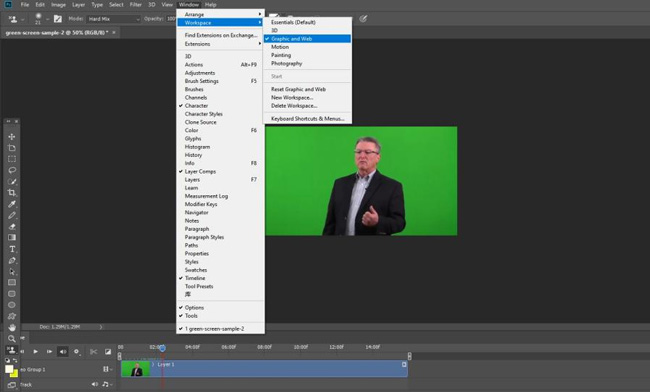Click the blue timeline playhead
The height and width of the screenshot is (392, 650).
[x=162, y=348]
